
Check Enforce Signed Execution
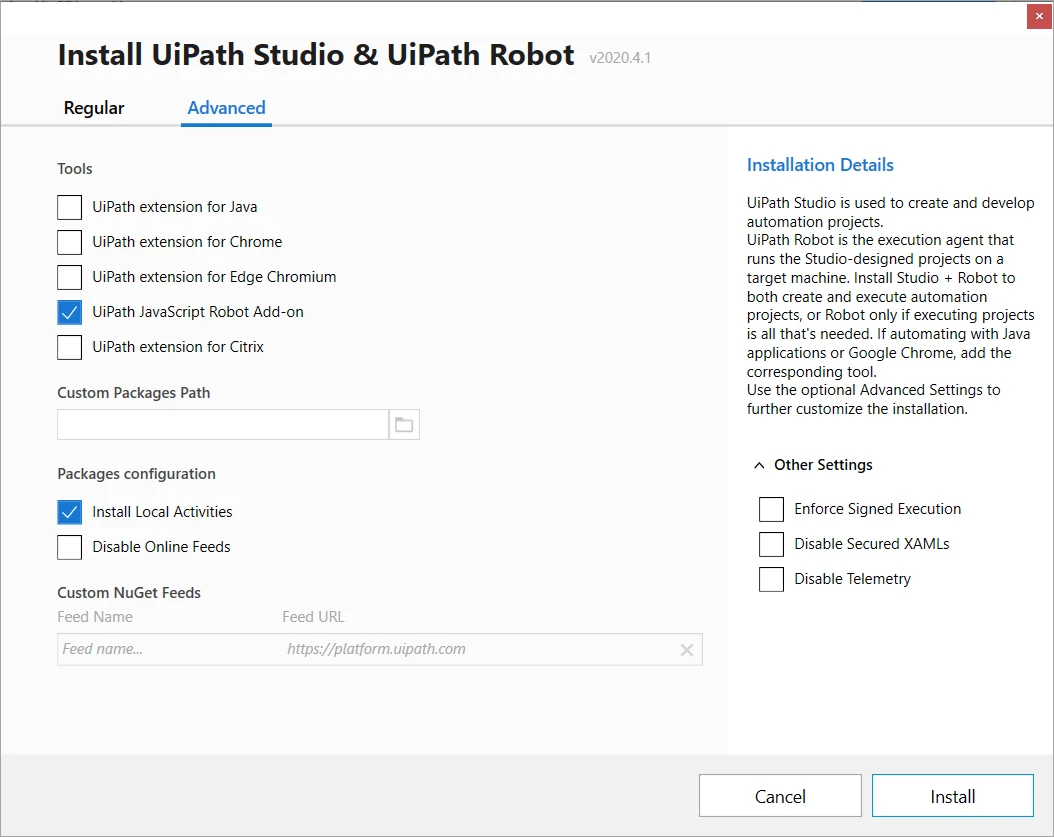[771, 510]
